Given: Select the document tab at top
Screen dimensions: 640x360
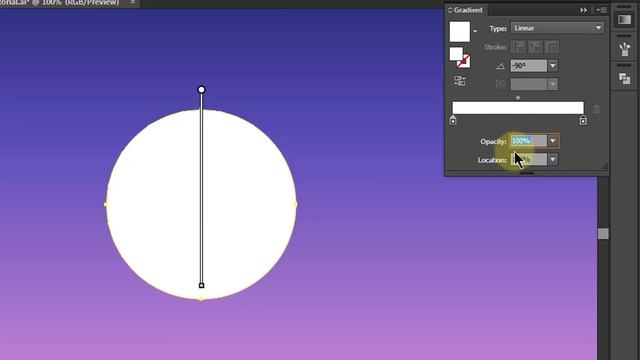Looking at the screenshot, I should pos(61,3).
